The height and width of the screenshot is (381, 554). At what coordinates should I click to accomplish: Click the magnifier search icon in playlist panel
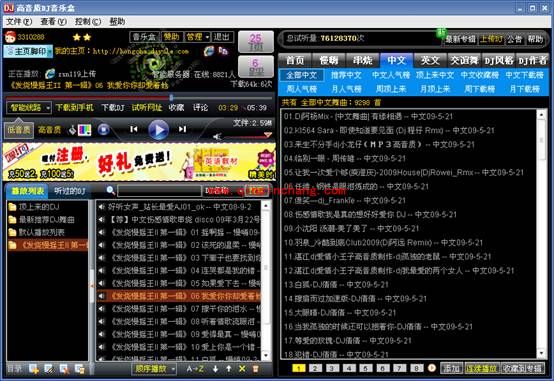110,190
